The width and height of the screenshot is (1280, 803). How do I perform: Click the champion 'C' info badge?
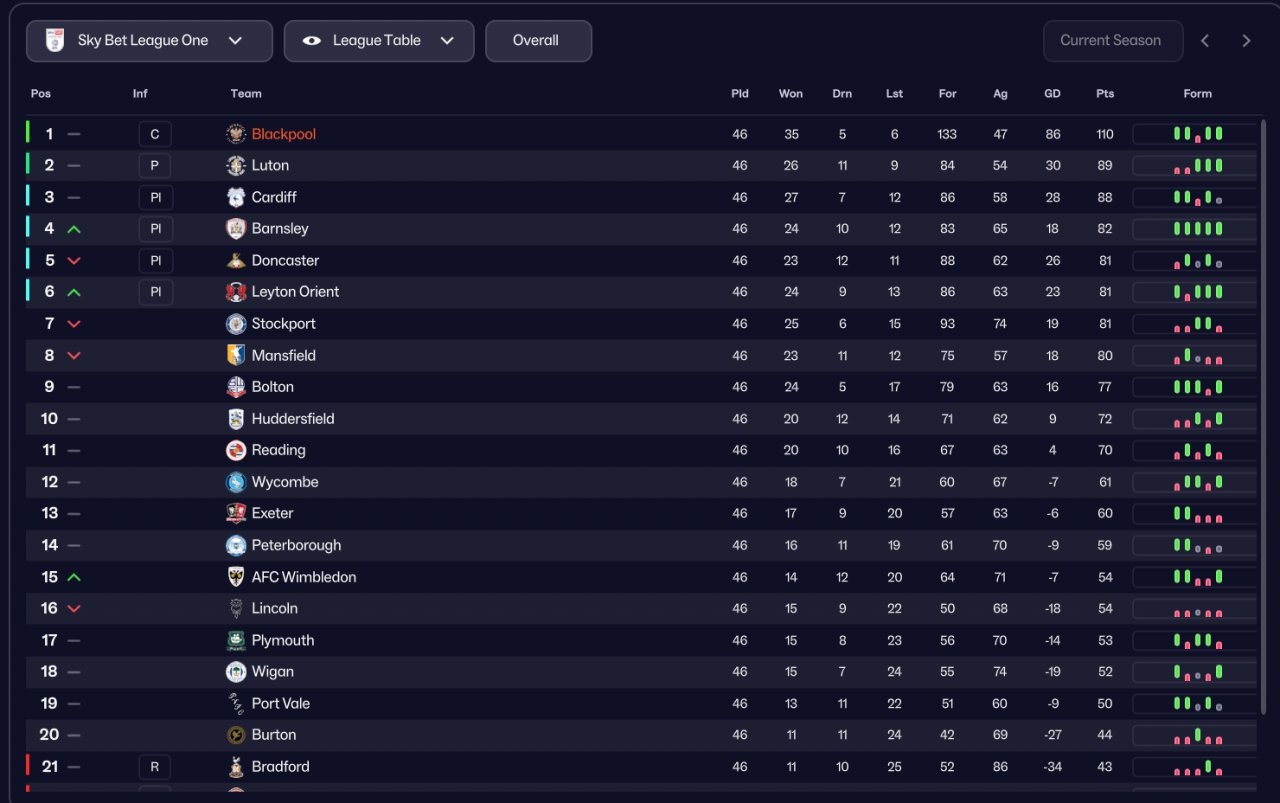coord(155,134)
